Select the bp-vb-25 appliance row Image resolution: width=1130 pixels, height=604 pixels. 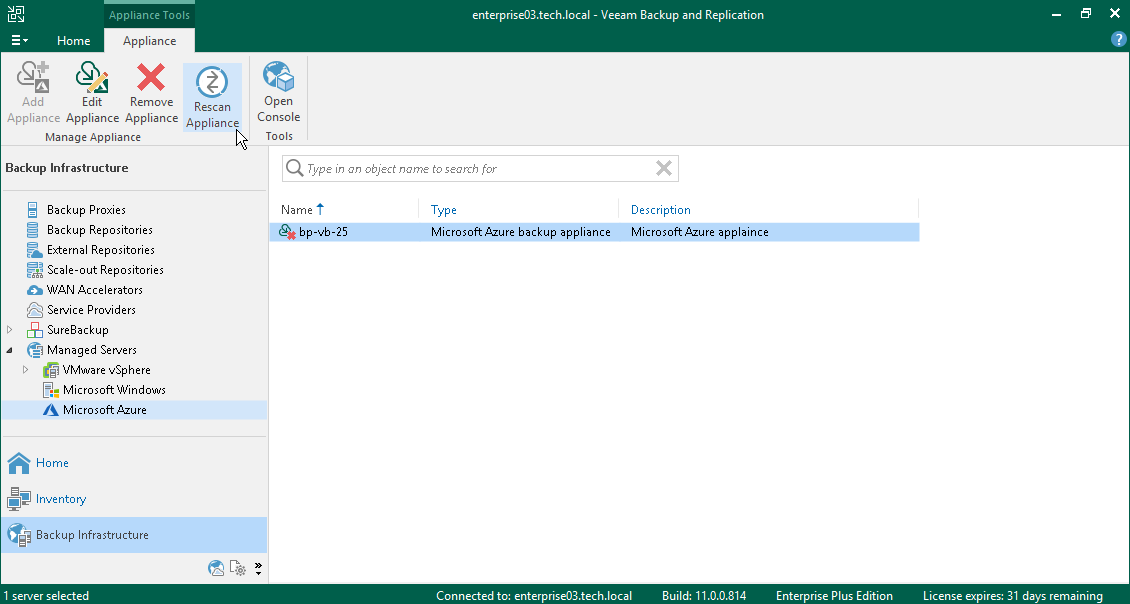click(595, 232)
